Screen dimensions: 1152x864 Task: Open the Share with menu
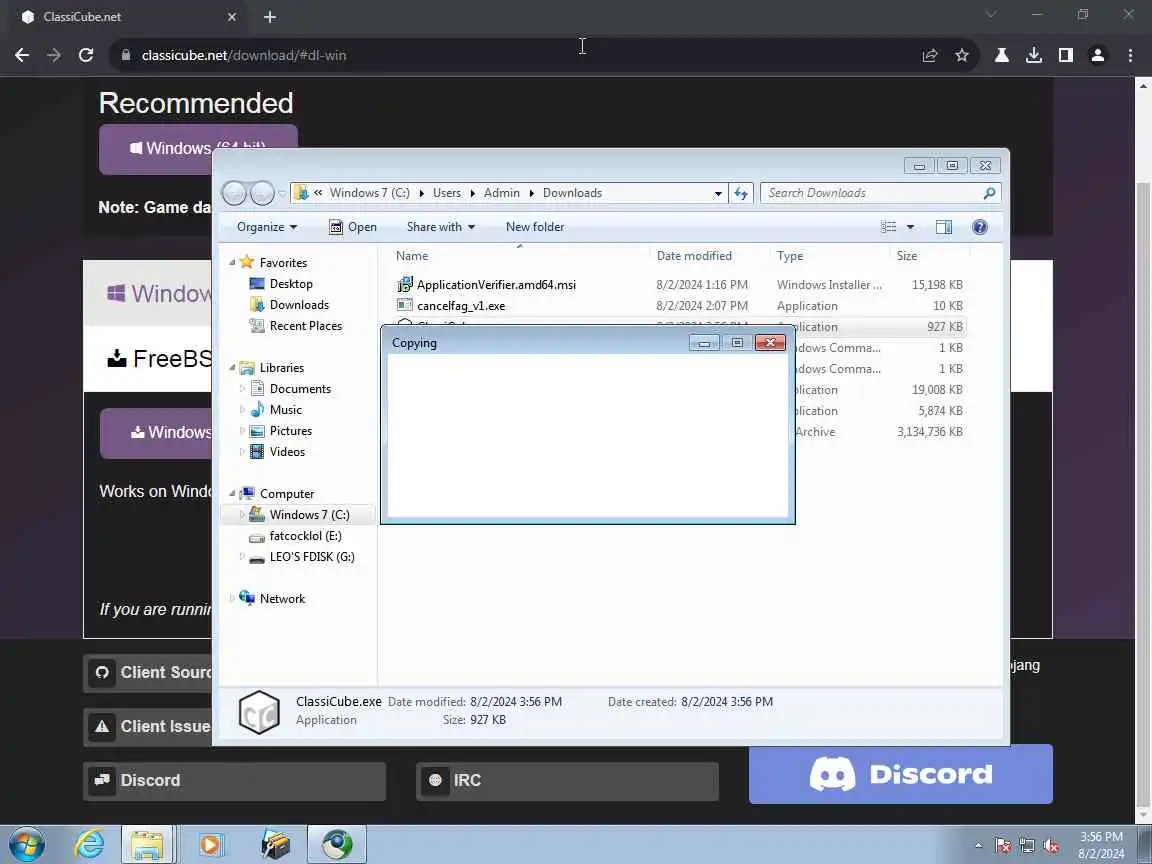441,227
